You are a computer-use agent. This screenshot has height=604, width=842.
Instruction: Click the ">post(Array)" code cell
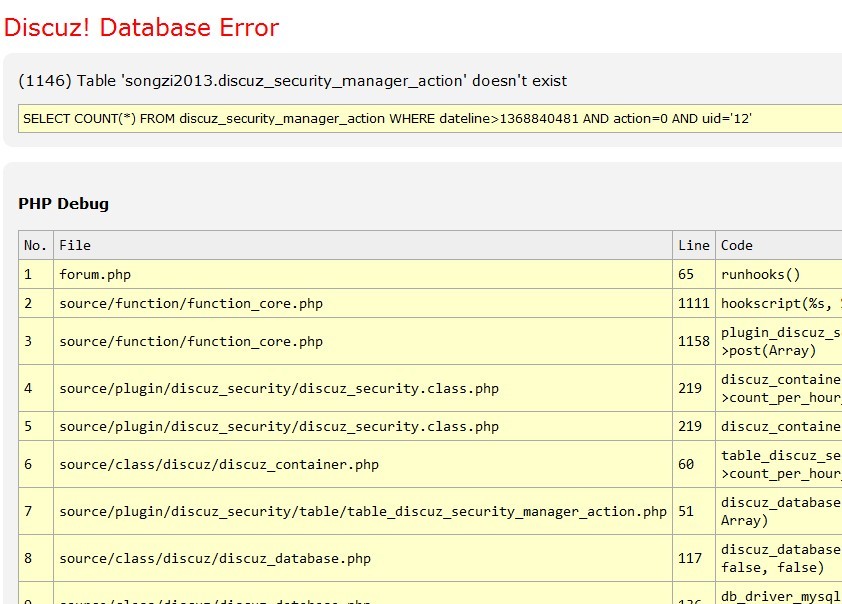click(779, 341)
